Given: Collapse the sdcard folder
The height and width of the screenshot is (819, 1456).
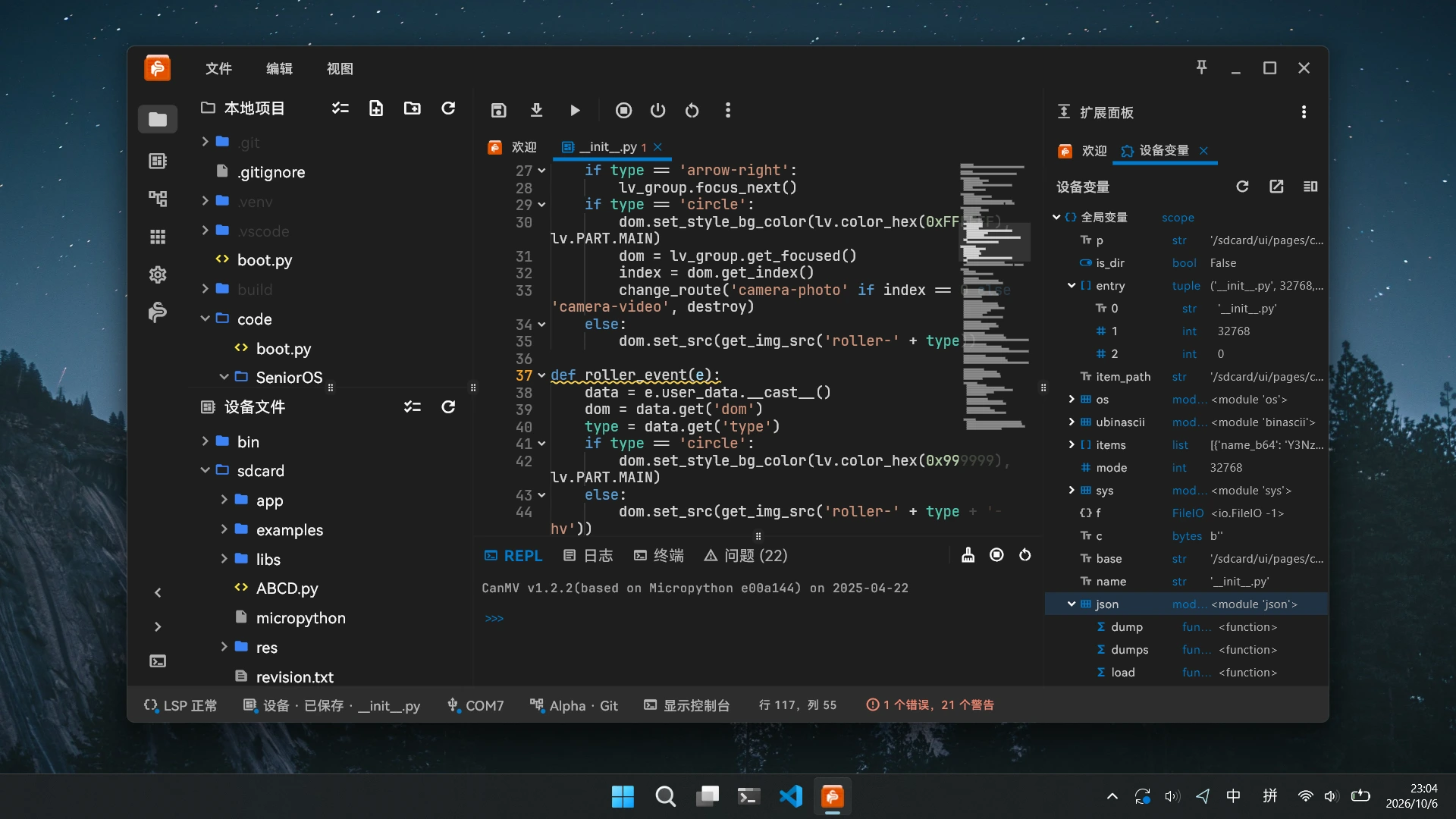Looking at the screenshot, I should click(x=205, y=470).
